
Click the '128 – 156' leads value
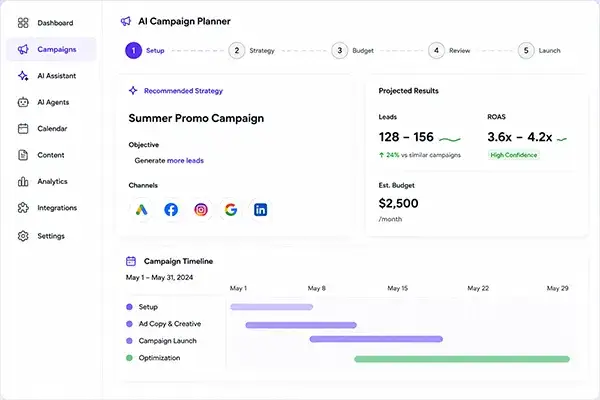(x=406, y=137)
